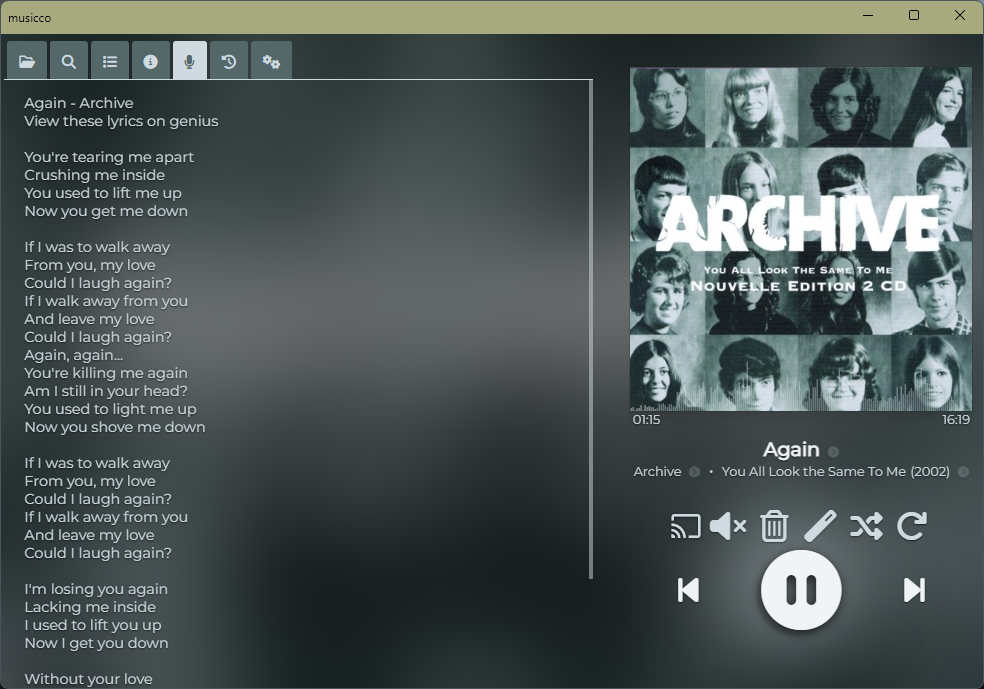This screenshot has height=689, width=984.
Task: Click the lyric Now you shove me down
Action: pos(115,427)
